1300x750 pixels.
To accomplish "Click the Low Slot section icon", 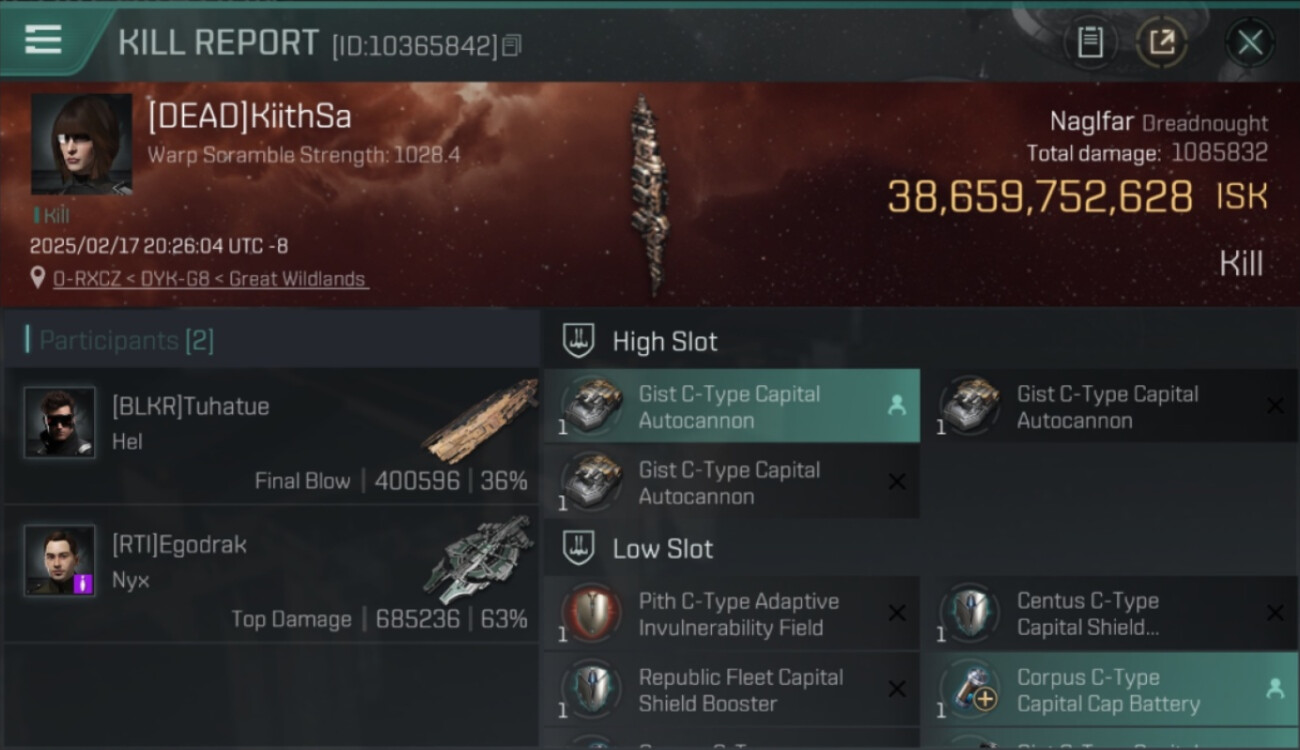I will 578,548.
